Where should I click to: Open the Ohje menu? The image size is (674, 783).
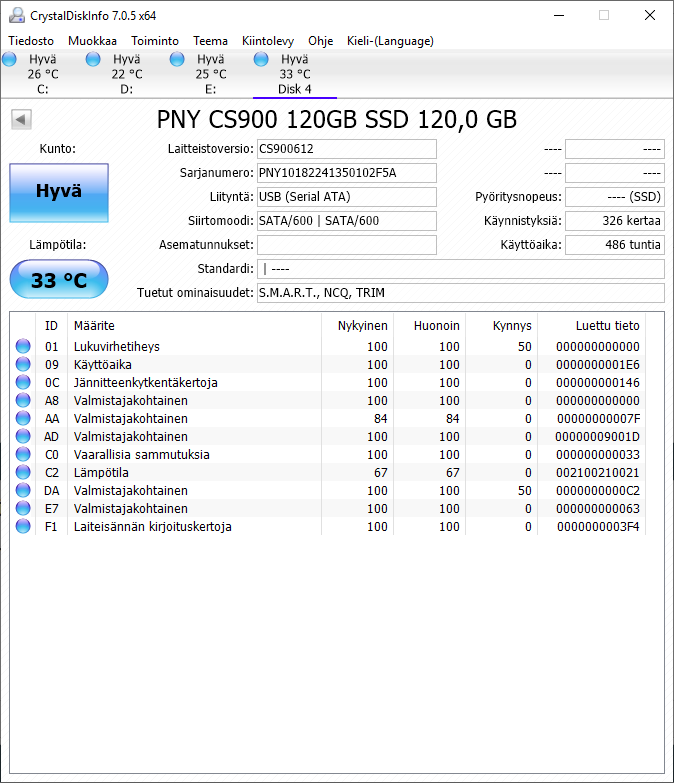(x=321, y=41)
